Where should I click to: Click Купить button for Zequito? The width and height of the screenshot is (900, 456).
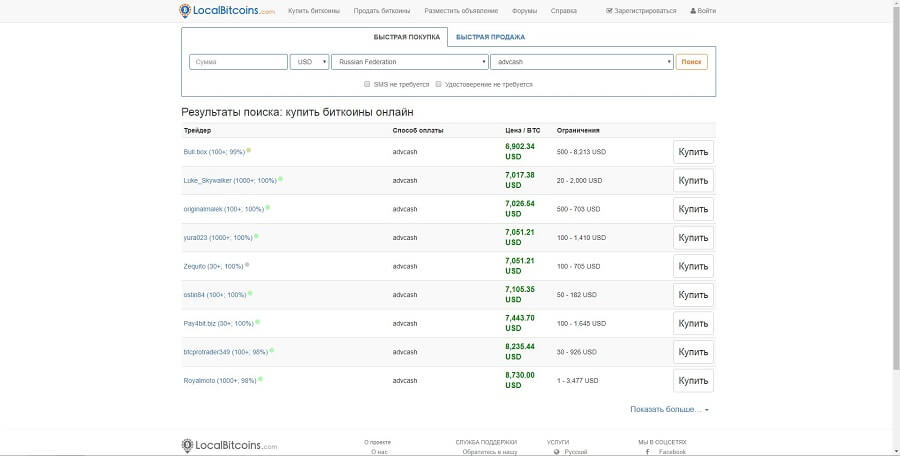coord(693,266)
